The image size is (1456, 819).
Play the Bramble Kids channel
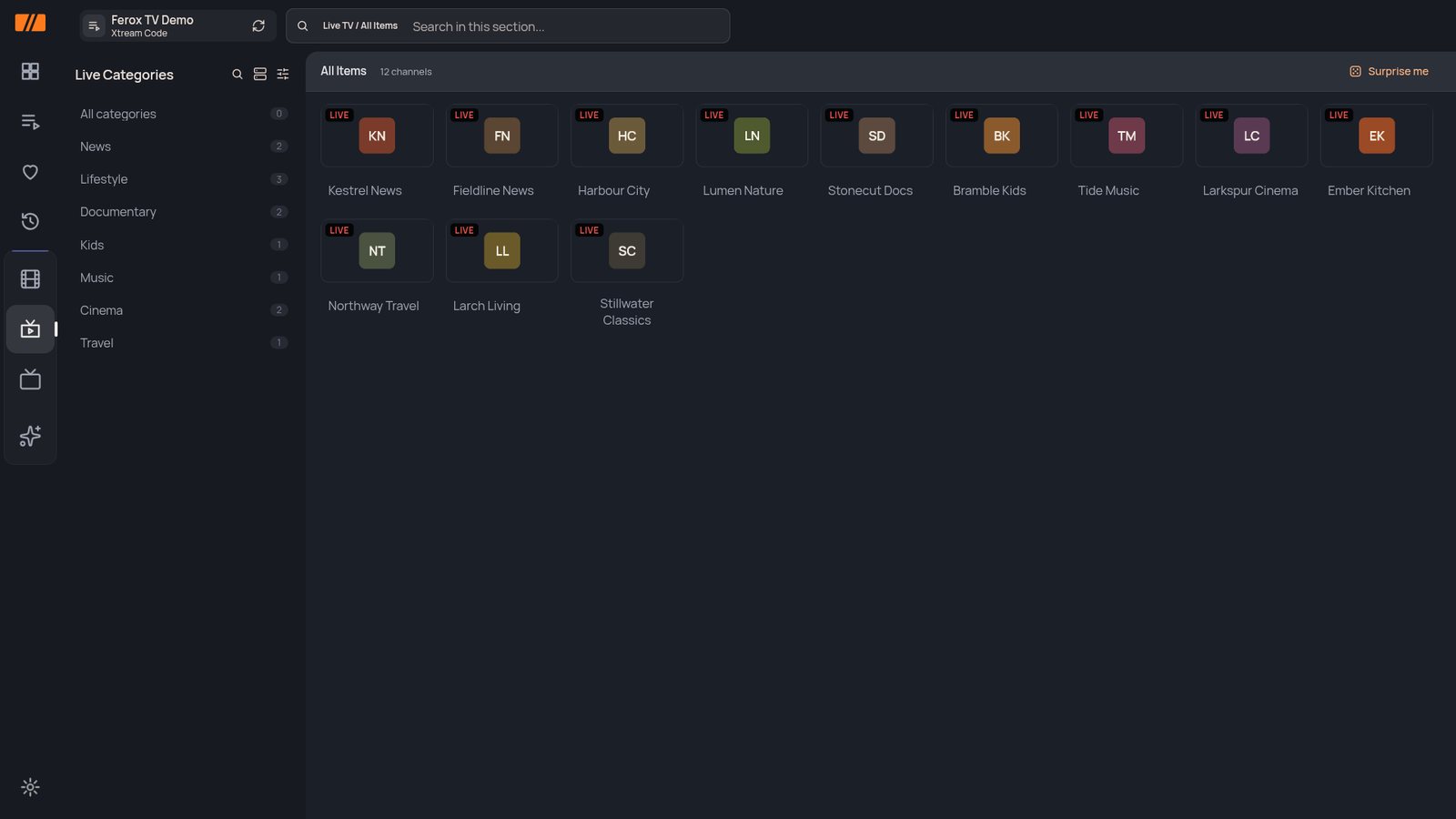click(1002, 153)
